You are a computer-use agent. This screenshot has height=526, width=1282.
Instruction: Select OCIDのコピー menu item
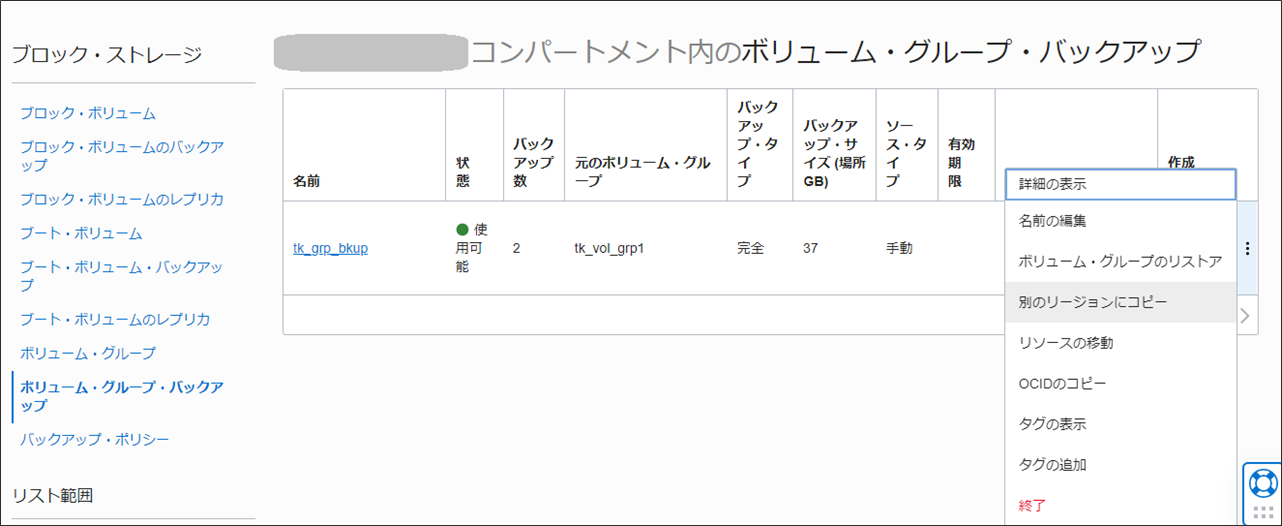tap(1062, 384)
